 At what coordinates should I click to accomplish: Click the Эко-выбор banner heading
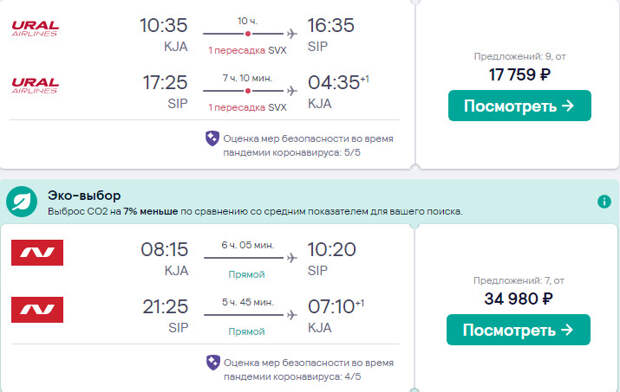(x=84, y=195)
